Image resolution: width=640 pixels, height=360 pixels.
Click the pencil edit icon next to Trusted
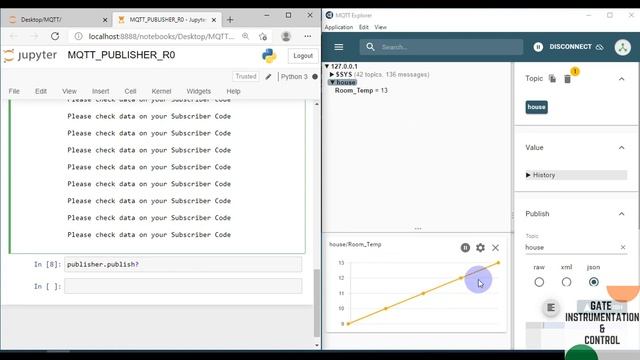(x=268, y=76)
